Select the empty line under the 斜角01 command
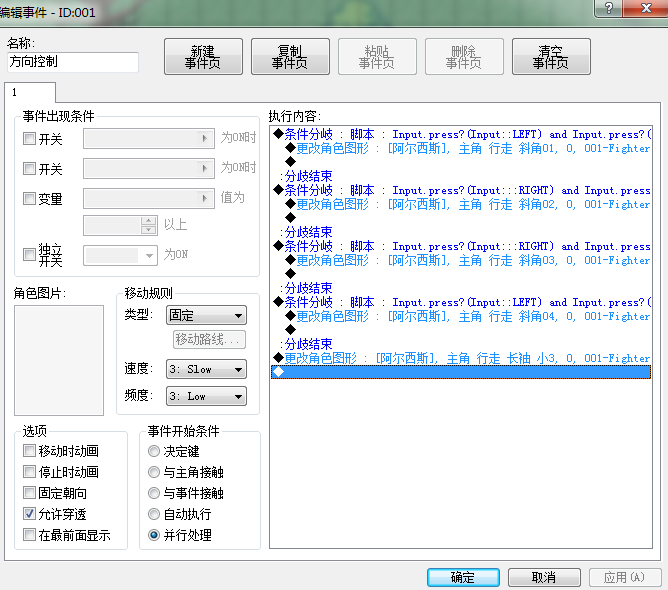The height and width of the screenshot is (590, 668). click(x=461, y=162)
